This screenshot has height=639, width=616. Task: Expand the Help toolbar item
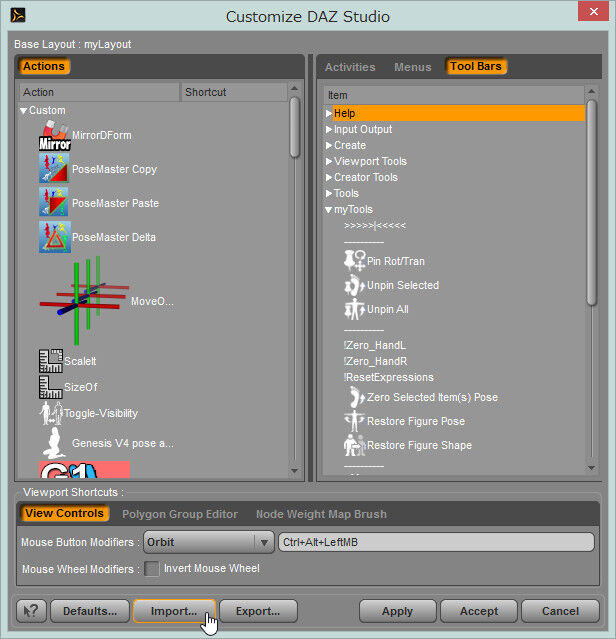[x=329, y=113]
